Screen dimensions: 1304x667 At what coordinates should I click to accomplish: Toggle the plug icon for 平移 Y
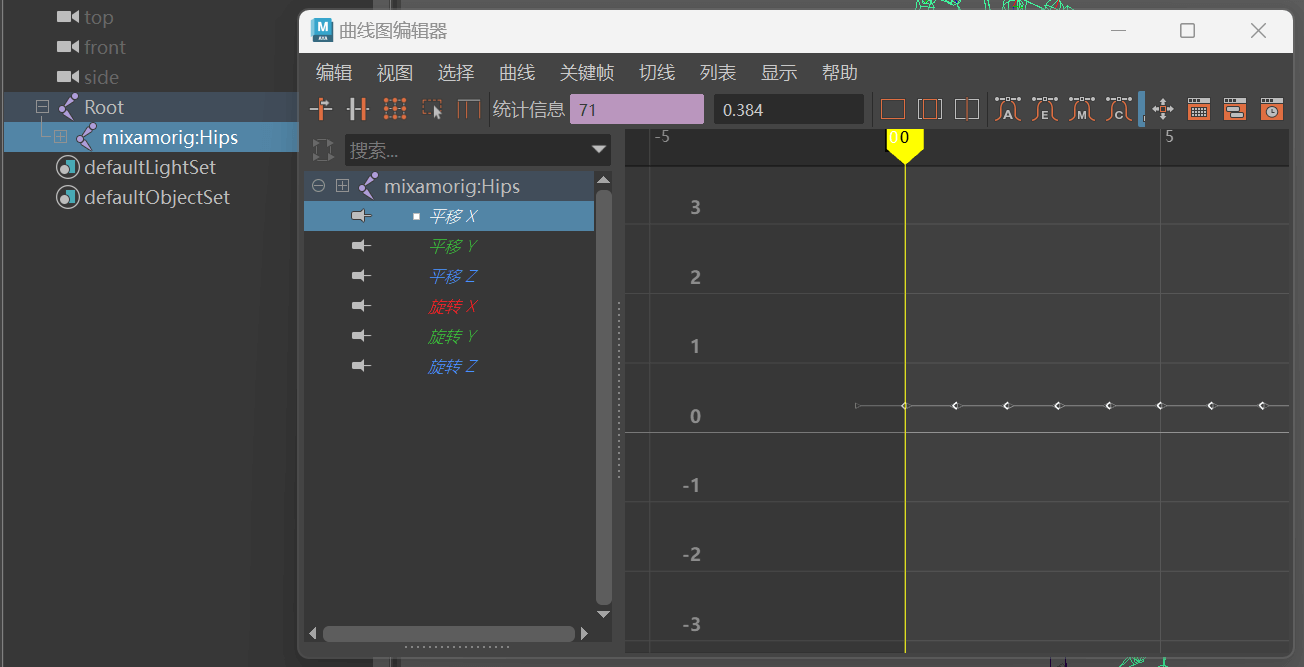[x=361, y=246]
